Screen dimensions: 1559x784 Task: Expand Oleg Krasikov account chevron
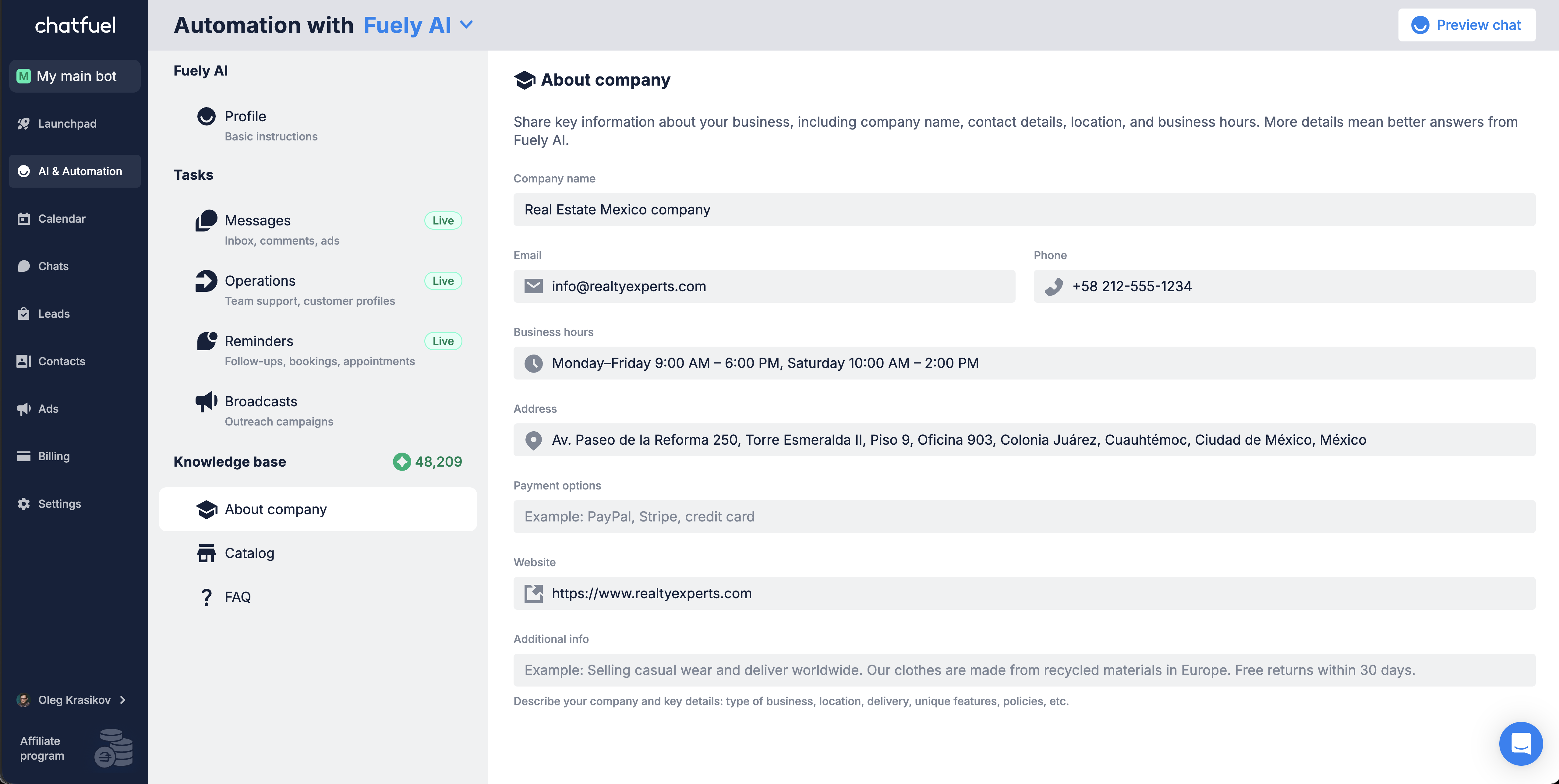123,700
